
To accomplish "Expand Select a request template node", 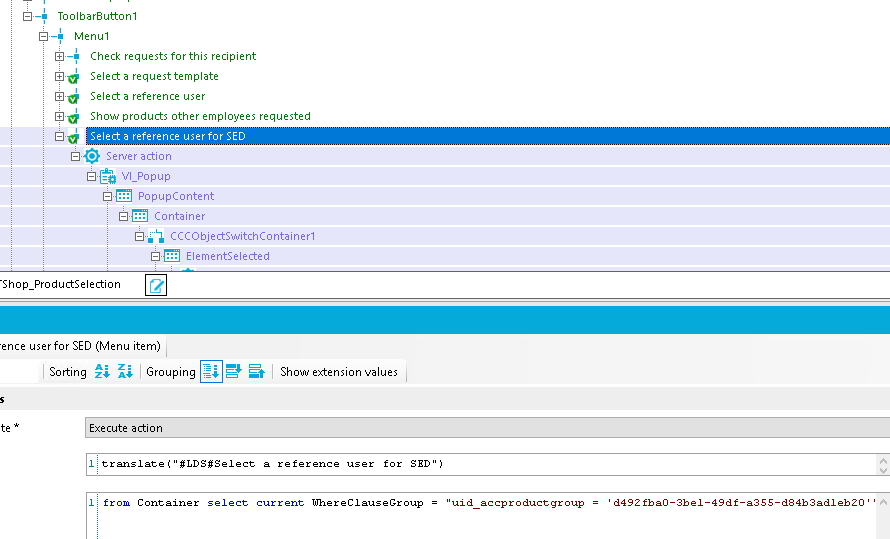I will click(x=59, y=76).
